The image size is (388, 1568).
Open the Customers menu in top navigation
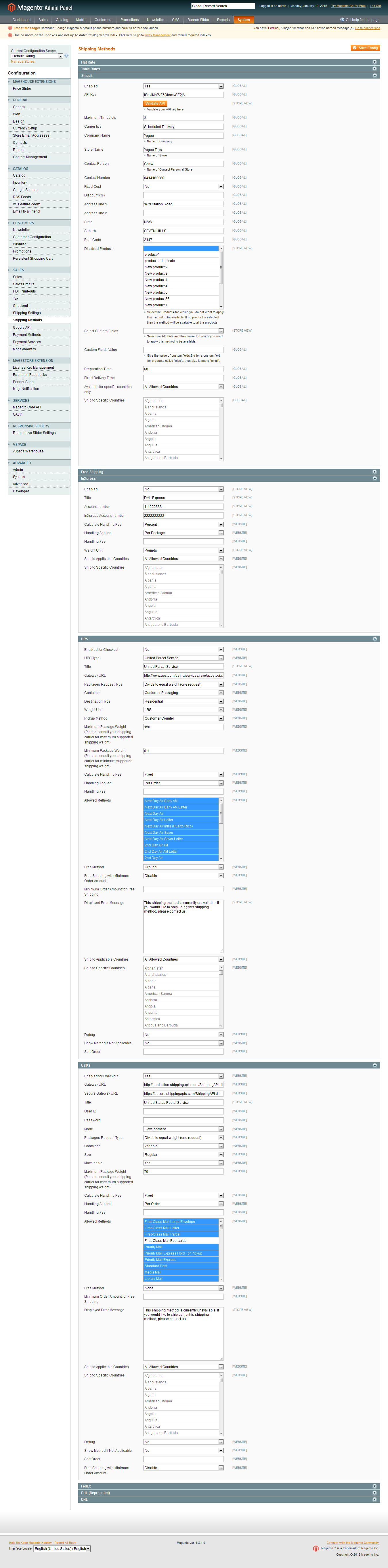pos(104,20)
